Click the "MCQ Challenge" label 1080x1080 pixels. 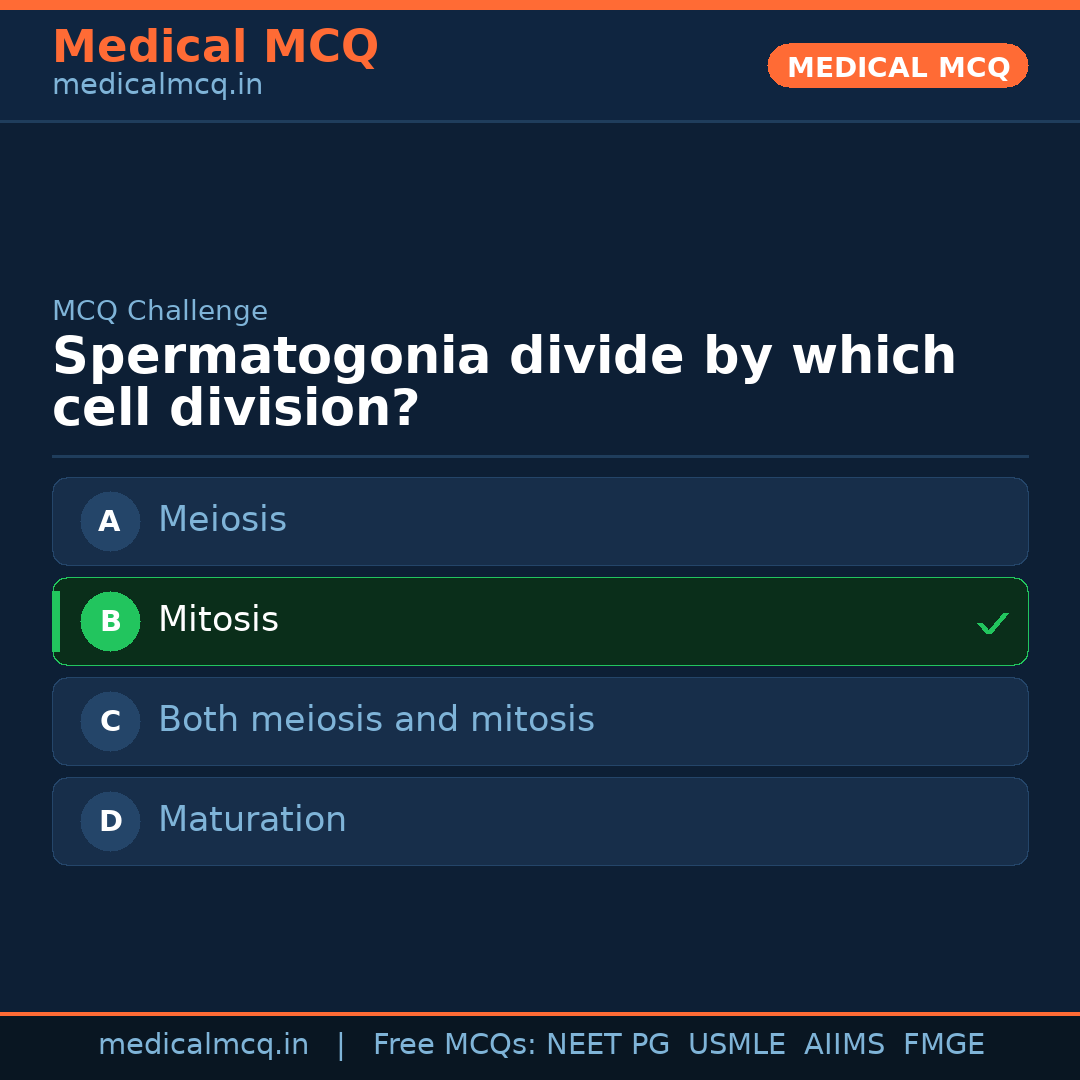(160, 311)
